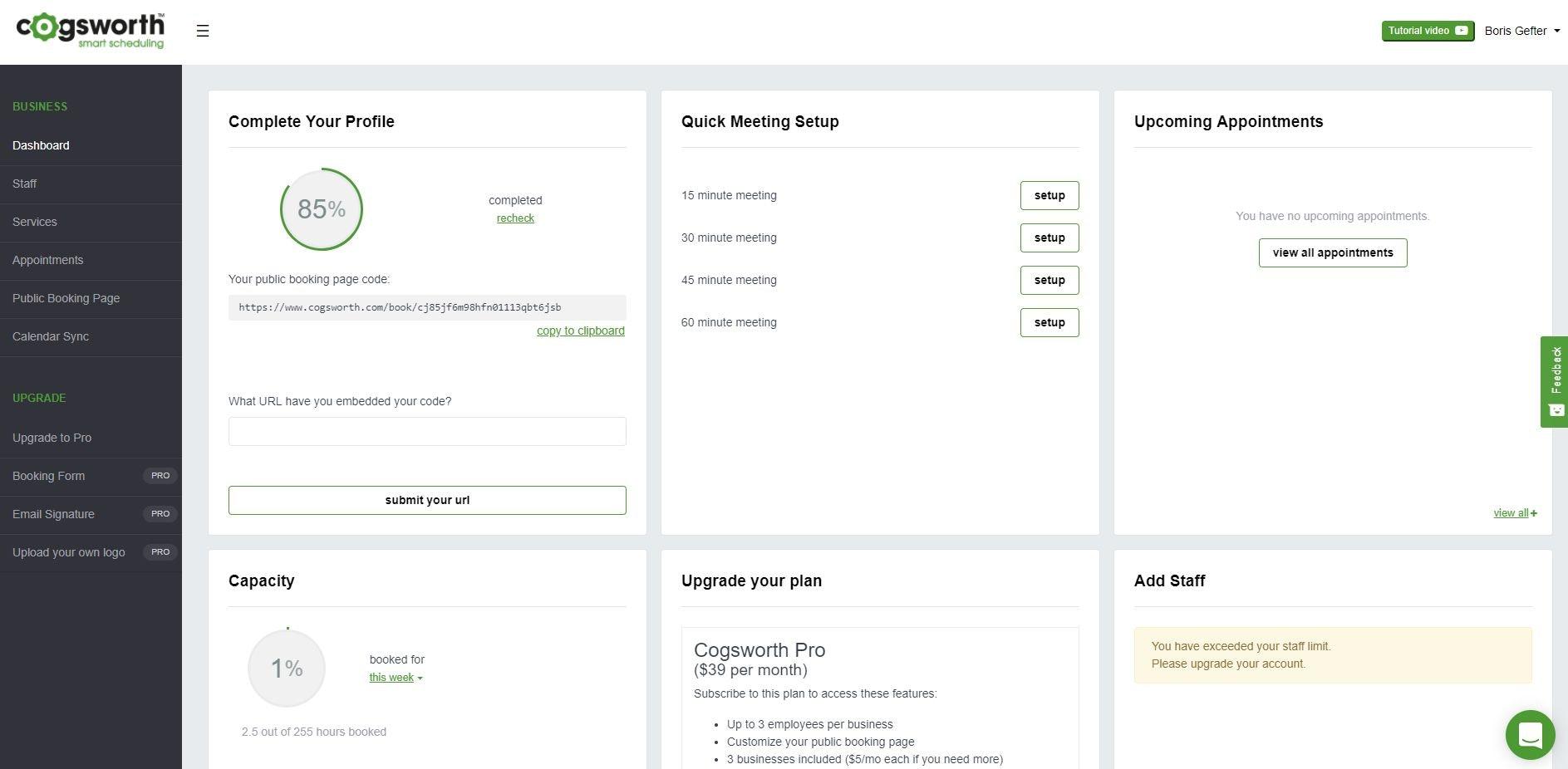This screenshot has width=1568, height=769.
Task: Open the live chat bubble icon
Action: 1530,735
